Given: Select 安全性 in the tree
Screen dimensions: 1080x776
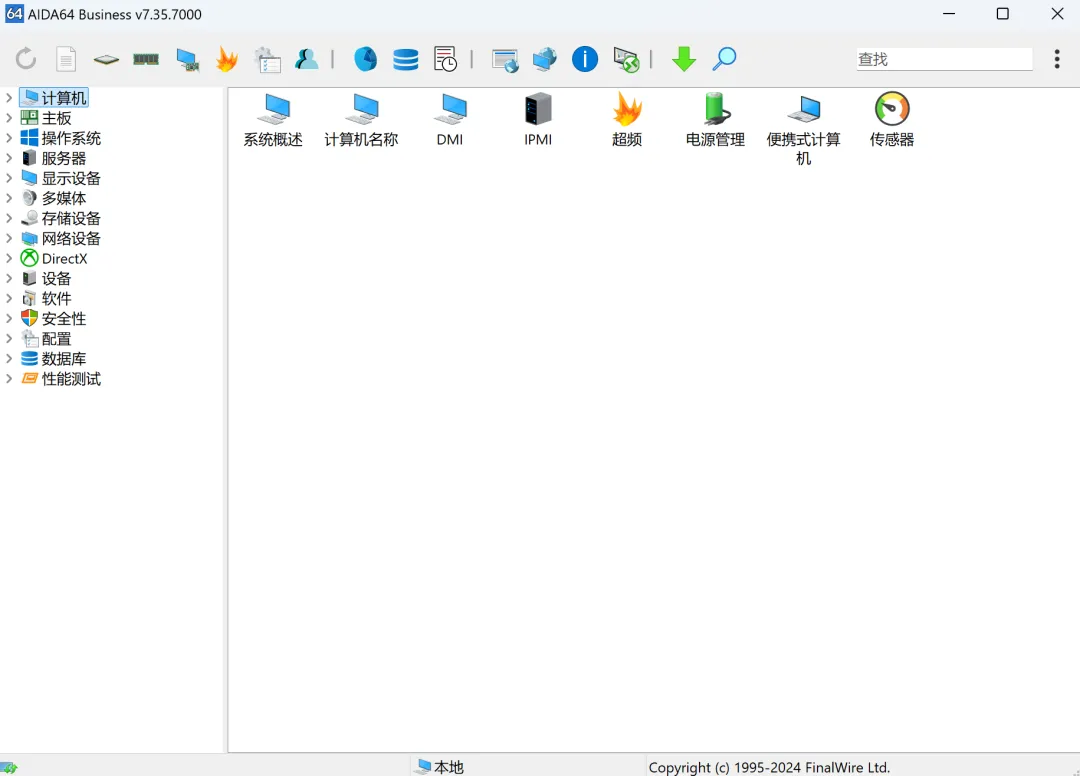Looking at the screenshot, I should (54, 318).
